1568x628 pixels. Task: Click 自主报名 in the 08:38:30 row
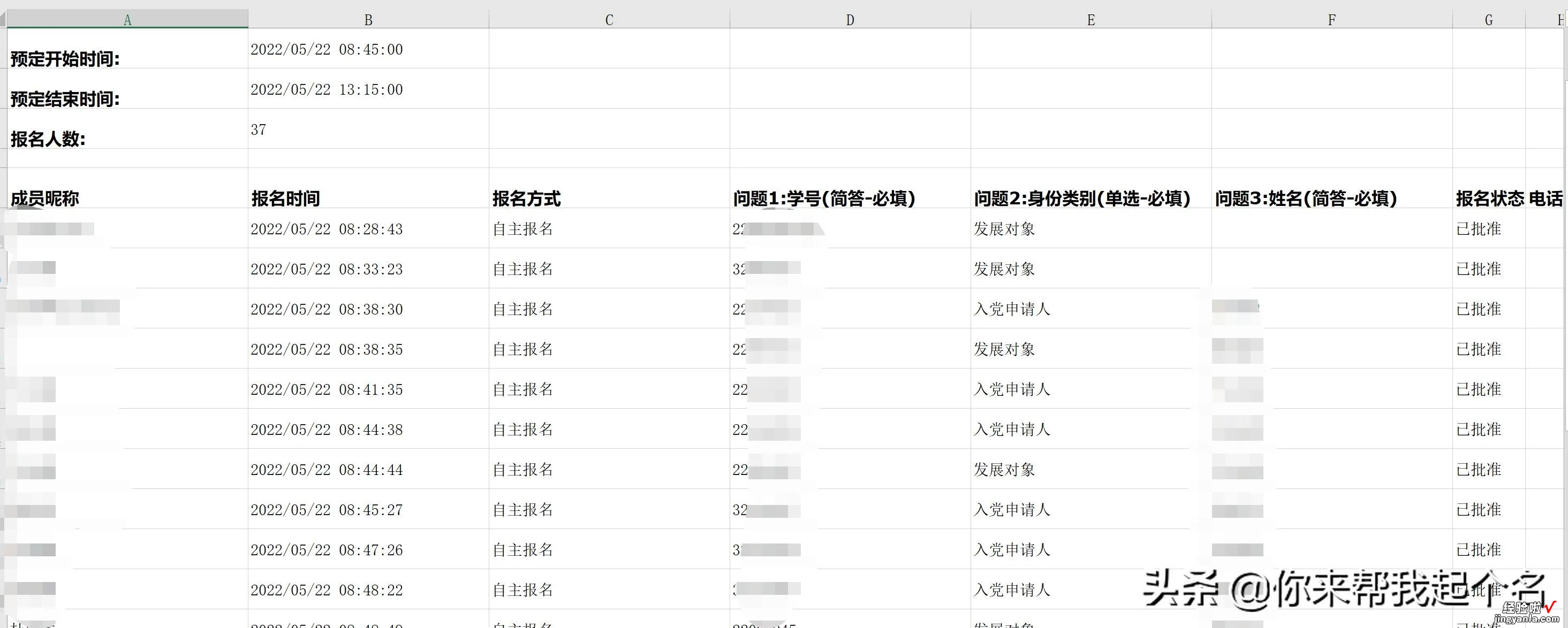pos(523,309)
